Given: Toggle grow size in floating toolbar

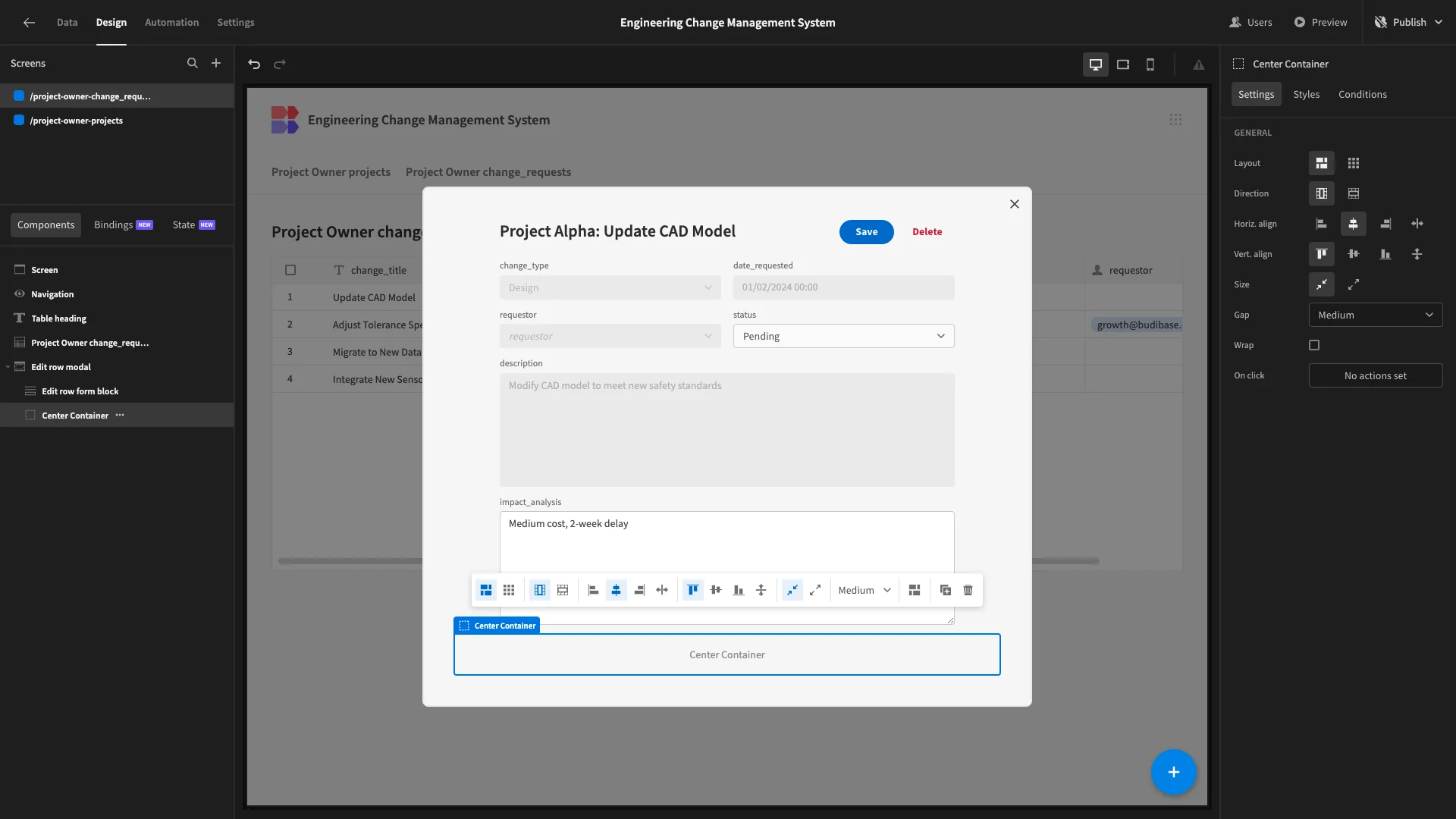Looking at the screenshot, I should tap(815, 590).
